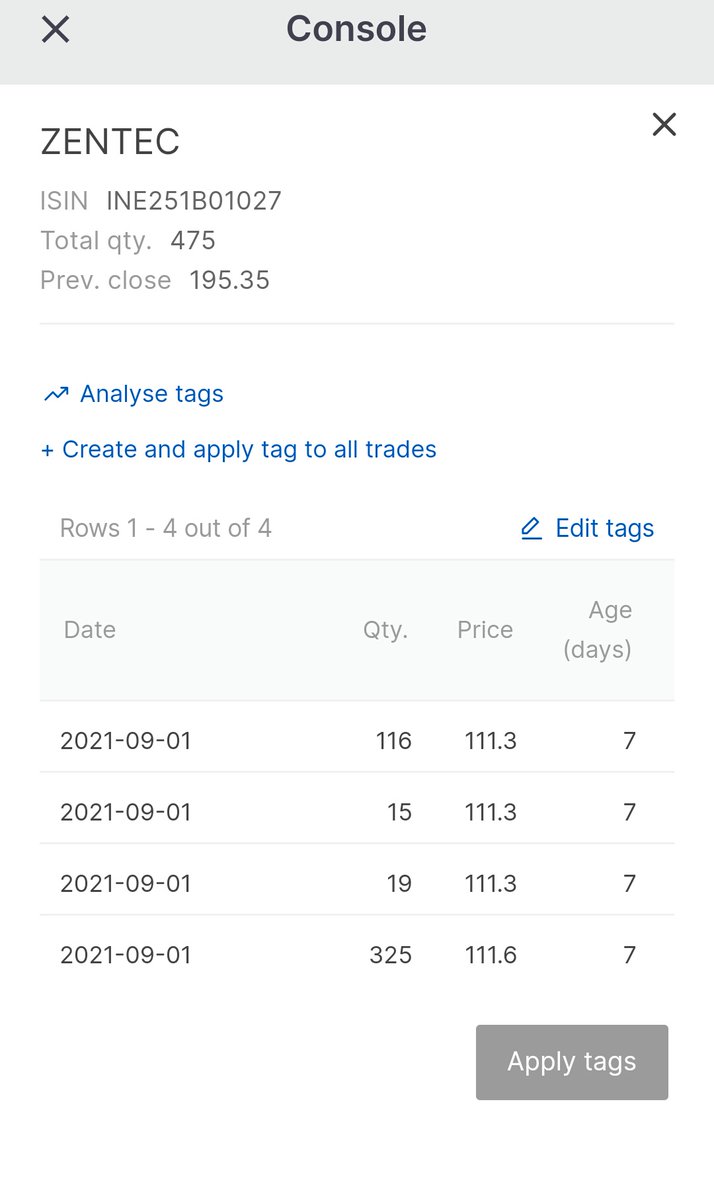This screenshot has width=714, height=1200.
Task: Click the Edit tags pencil icon
Action: coord(531,528)
